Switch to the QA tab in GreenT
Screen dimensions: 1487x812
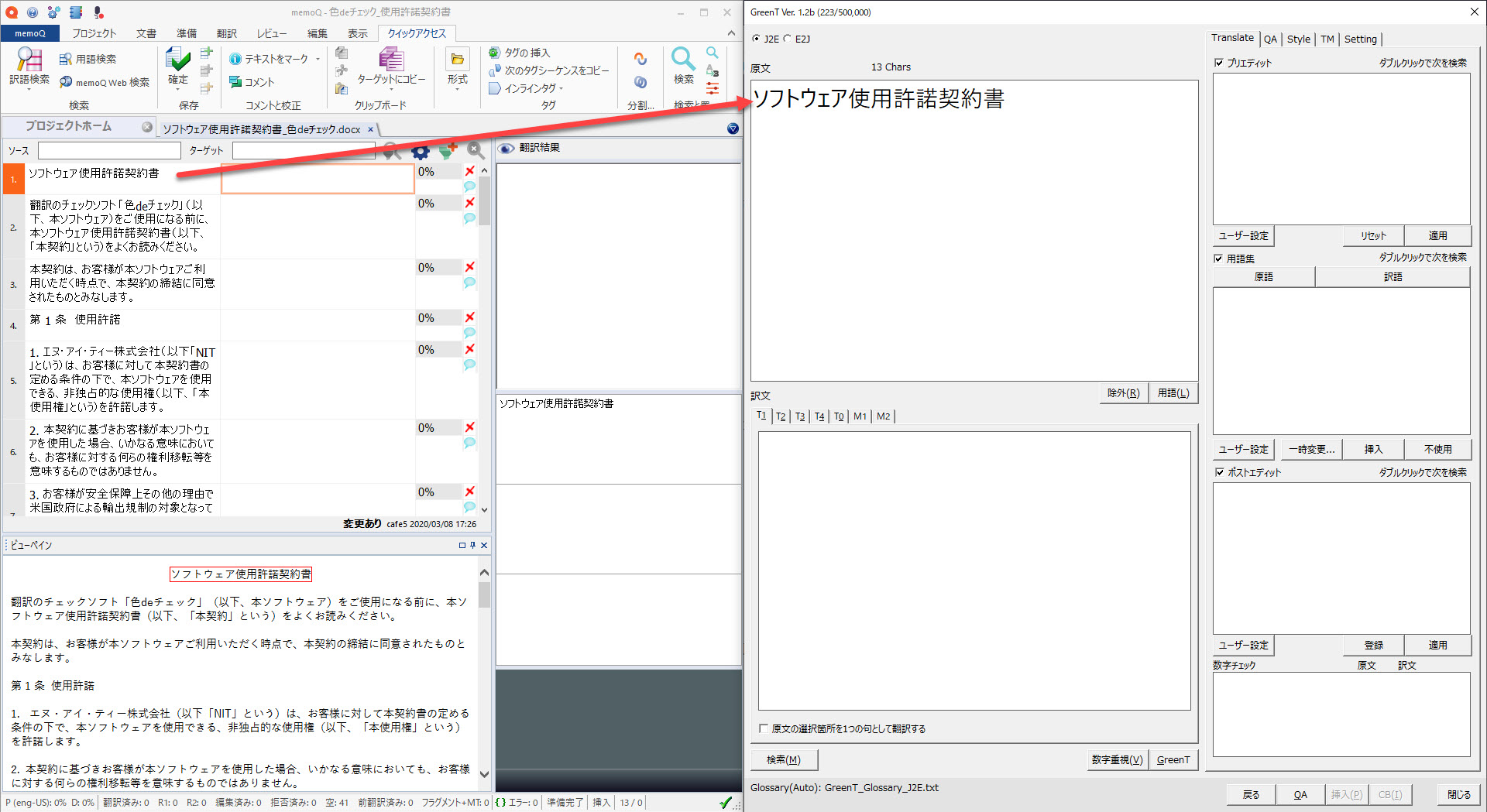[x=1270, y=39]
